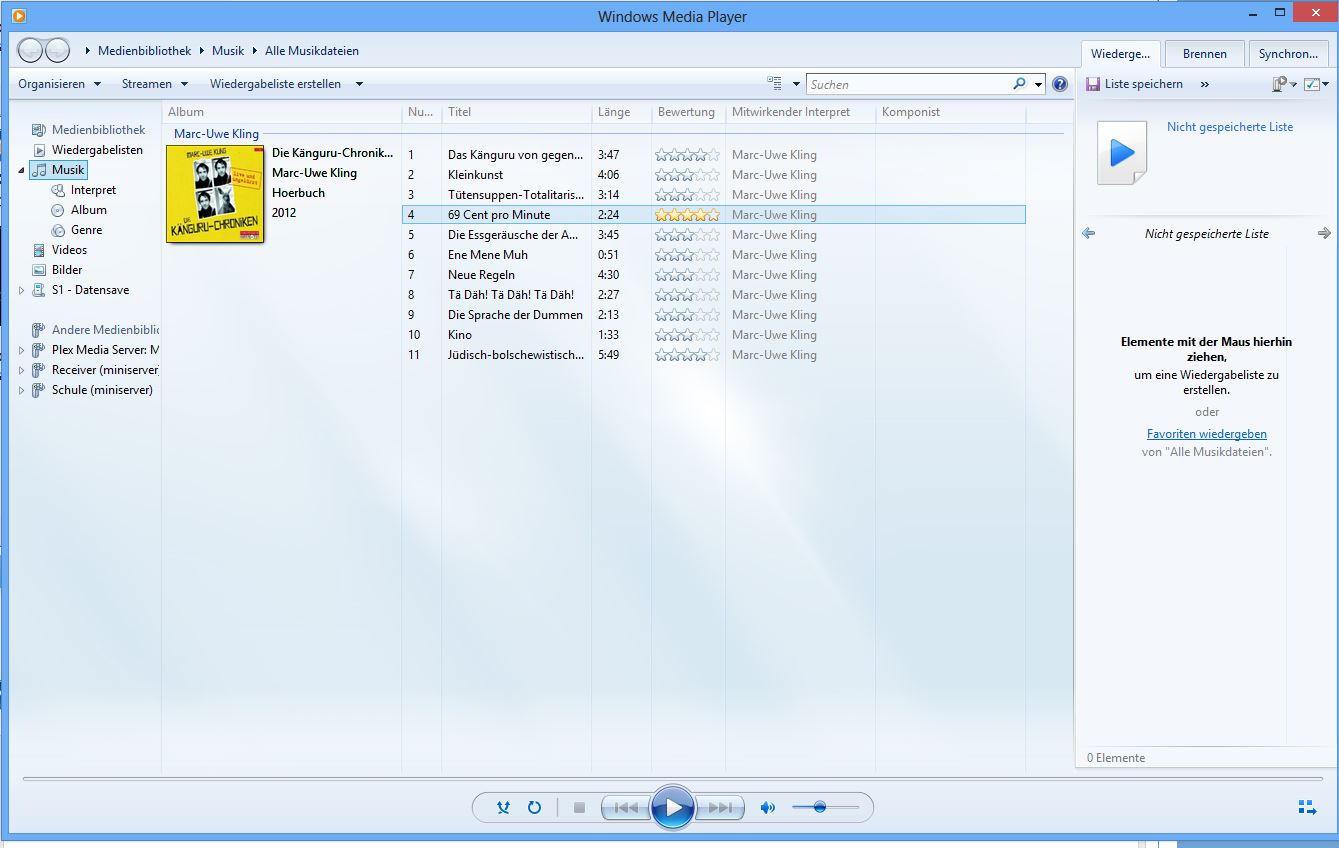Click Wiedergabeliste erstellen
This screenshot has width=1339, height=848.
(x=275, y=84)
